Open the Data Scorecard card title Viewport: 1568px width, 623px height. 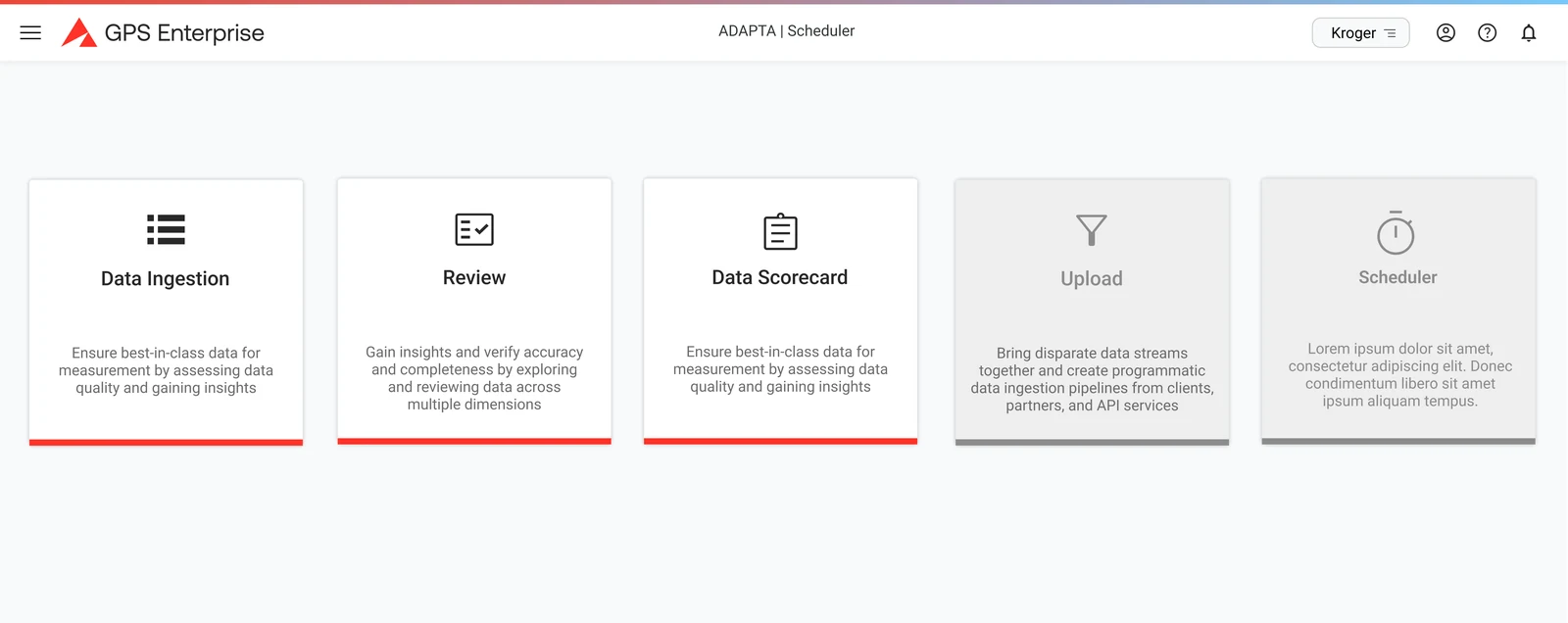(780, 277)
